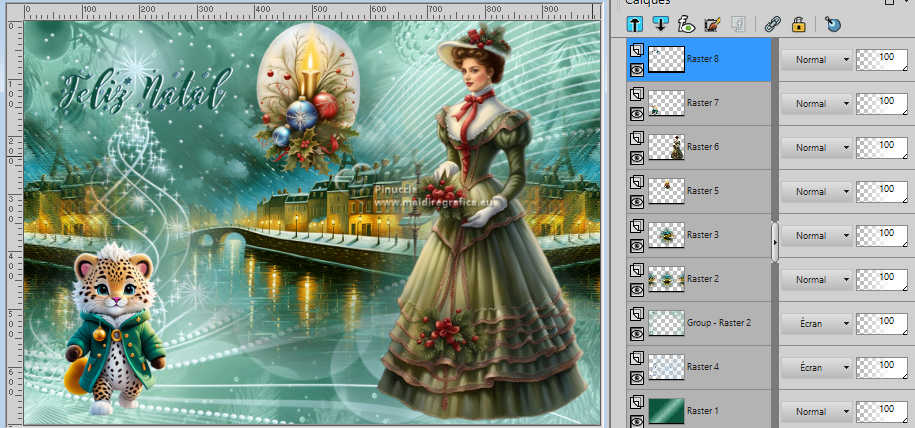Viewport: 915px width, 428px height.
Task: Hide the Raster 8 layer with its eye
Action: tap(637, 69)
